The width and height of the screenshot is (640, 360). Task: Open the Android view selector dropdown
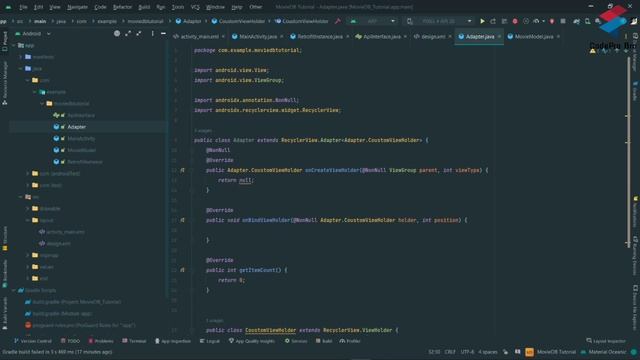tap(33, 33)
